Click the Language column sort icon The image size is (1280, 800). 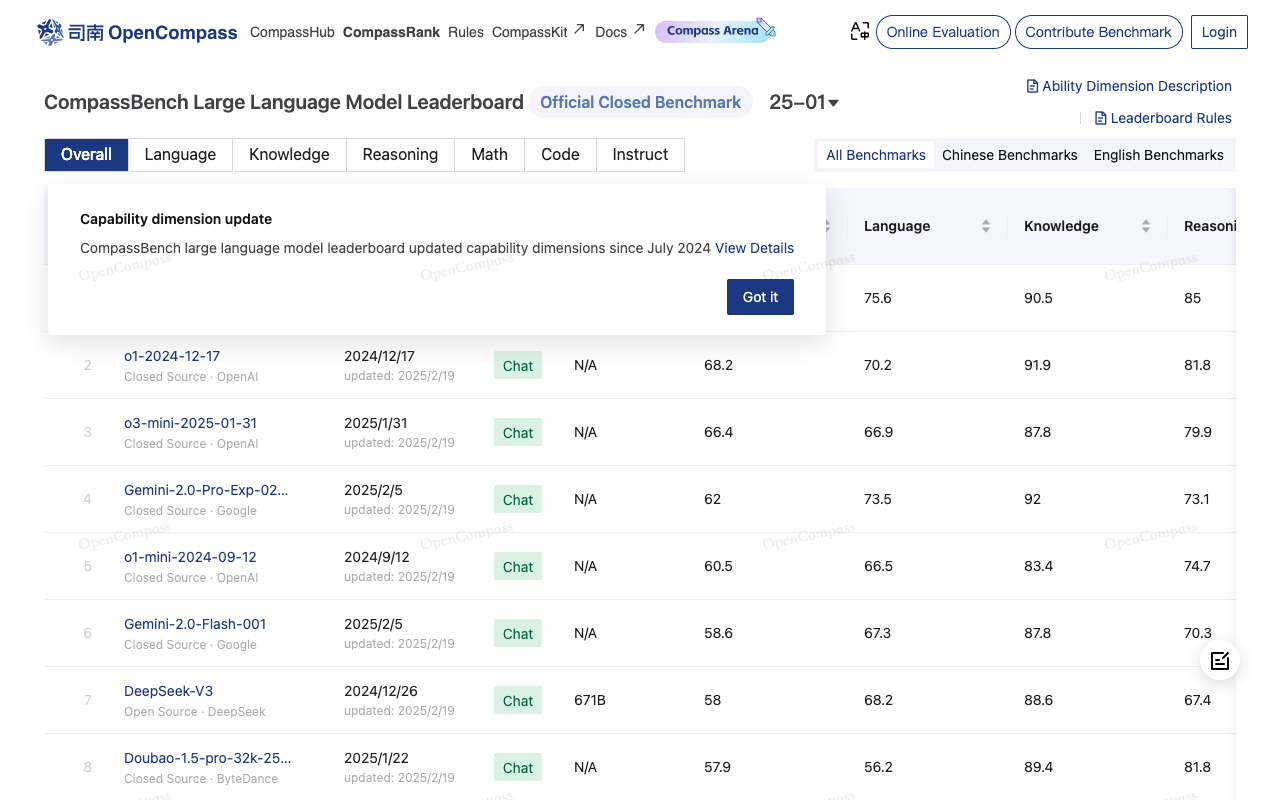click(985, 226)
